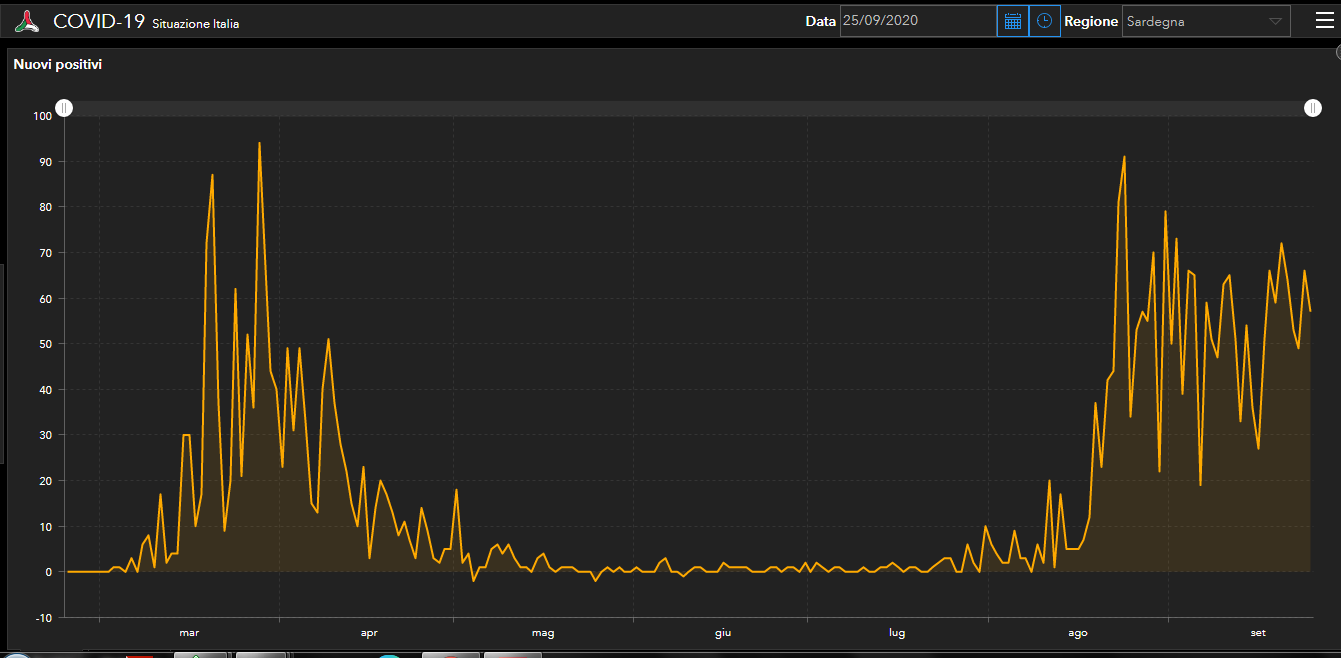
Task: Grab the right range slider handle
Action: 1313,108
